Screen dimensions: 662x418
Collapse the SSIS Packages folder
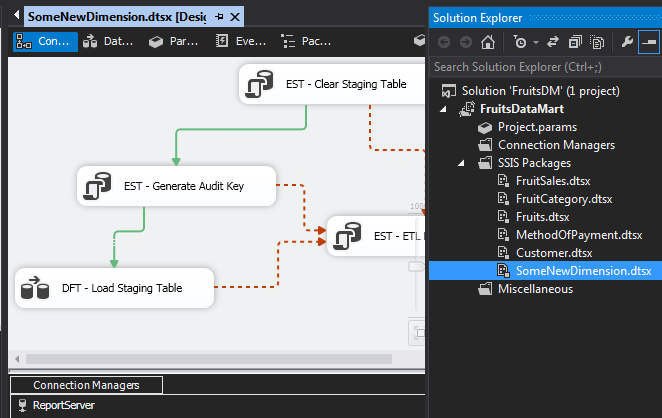(x=459, y=163)
